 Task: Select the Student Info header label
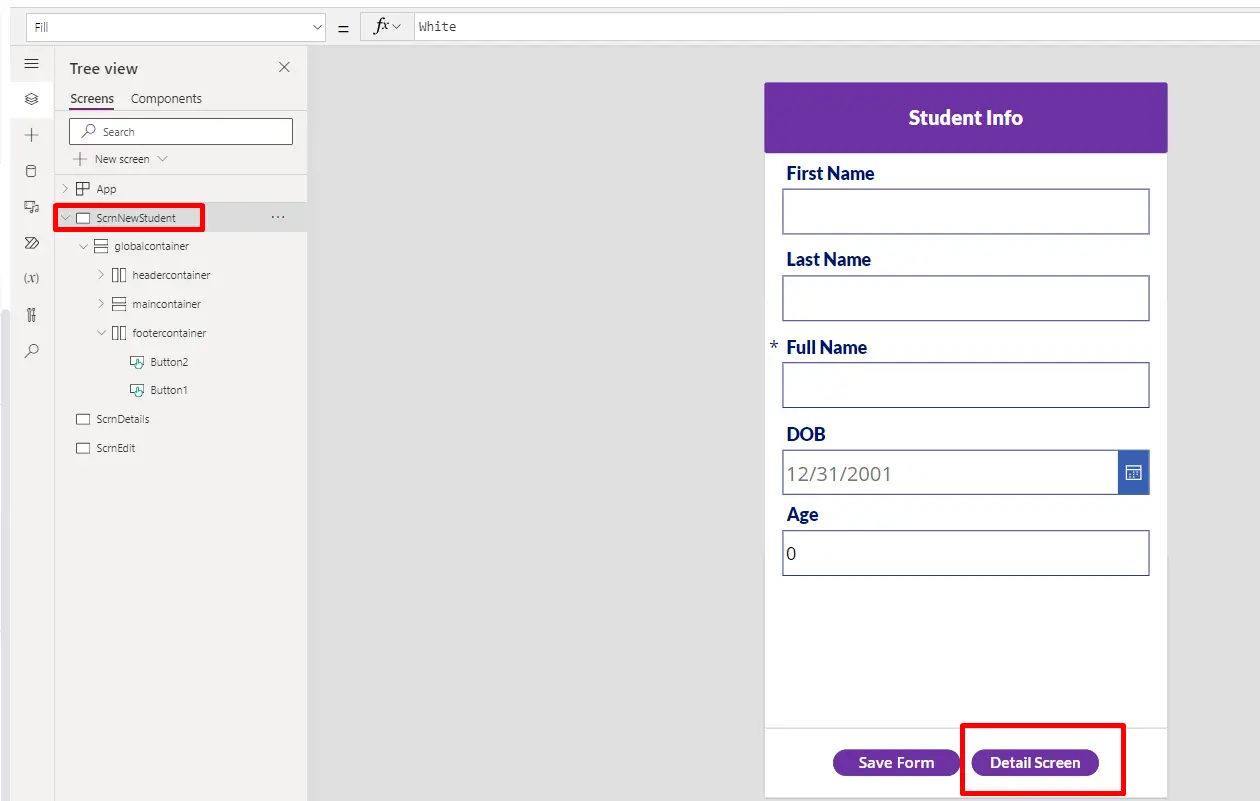tap(965, 118)
